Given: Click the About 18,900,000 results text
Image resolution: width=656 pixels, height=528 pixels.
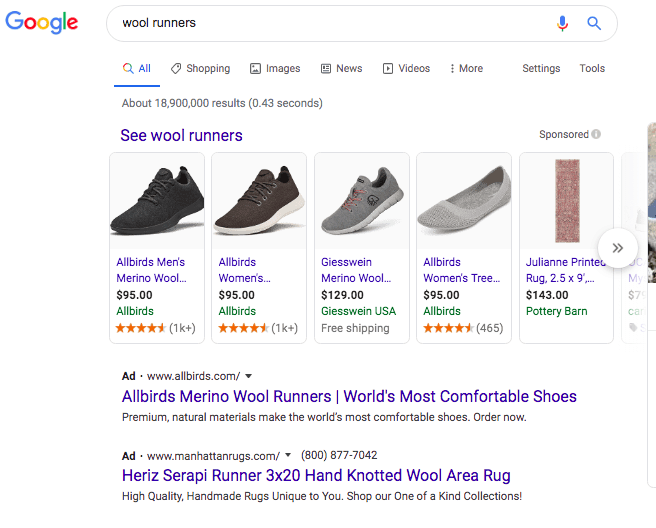Looking at the screenshot, I should 222,103.
